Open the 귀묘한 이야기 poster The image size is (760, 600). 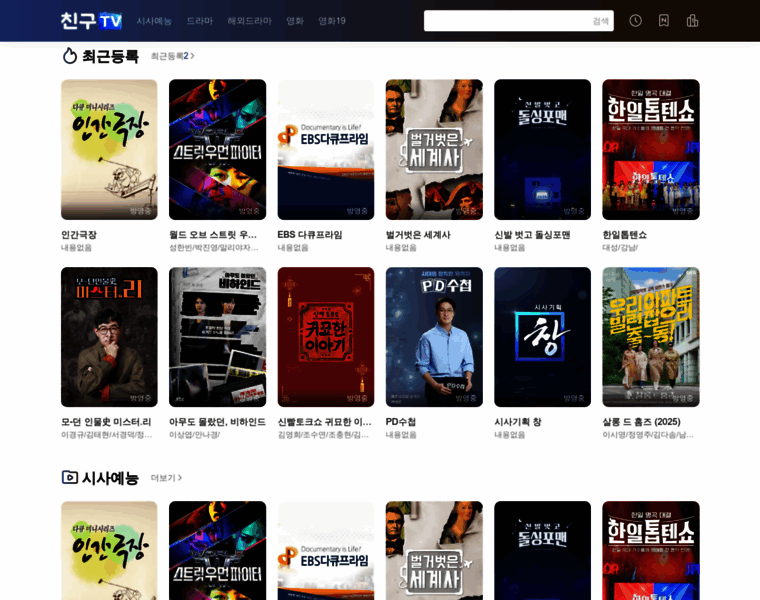326,337
